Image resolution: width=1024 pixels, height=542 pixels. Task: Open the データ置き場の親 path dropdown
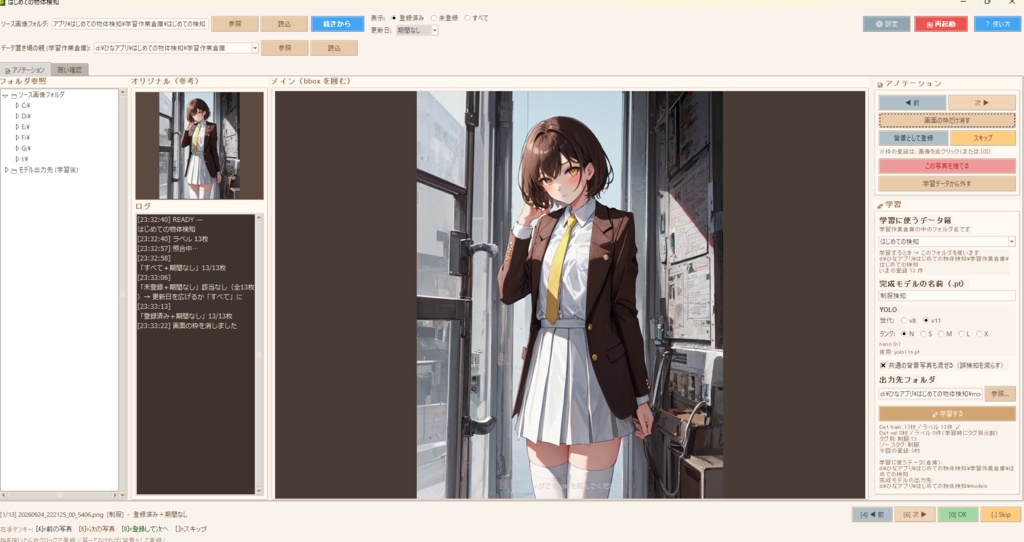255,48
